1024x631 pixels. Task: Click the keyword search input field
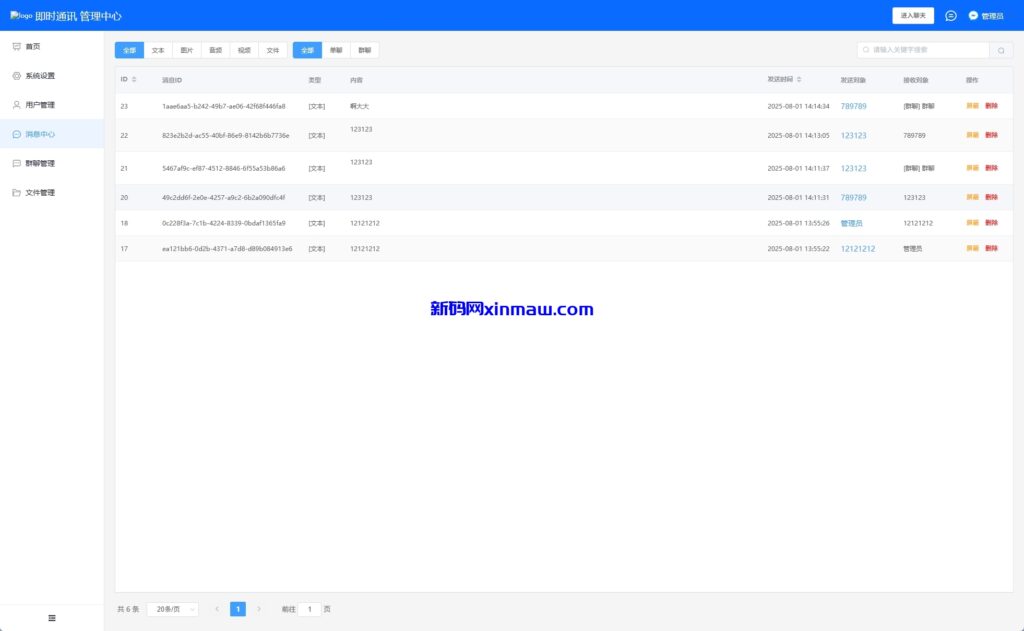tap(925, 50)
